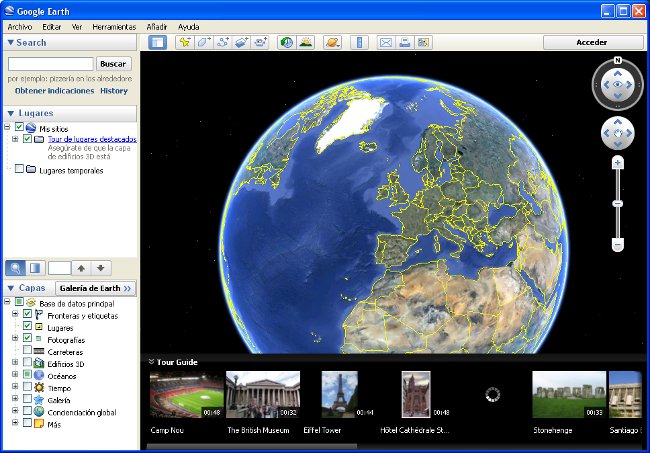This screenshot has width=650, height=453.
Task: Expand the Fronteras y etiquetas node
Action: click(15, 314)
